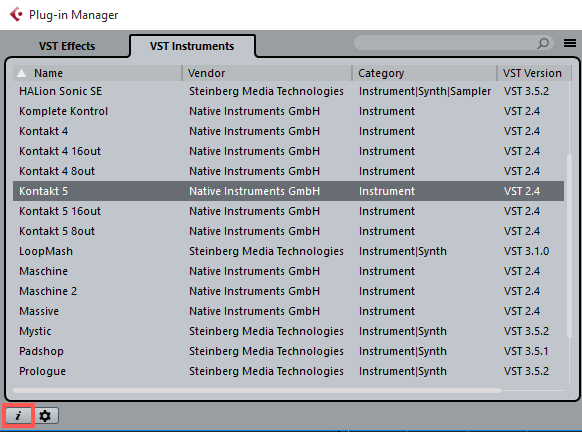Click the search magnifier icon

(x=543, y=43)
